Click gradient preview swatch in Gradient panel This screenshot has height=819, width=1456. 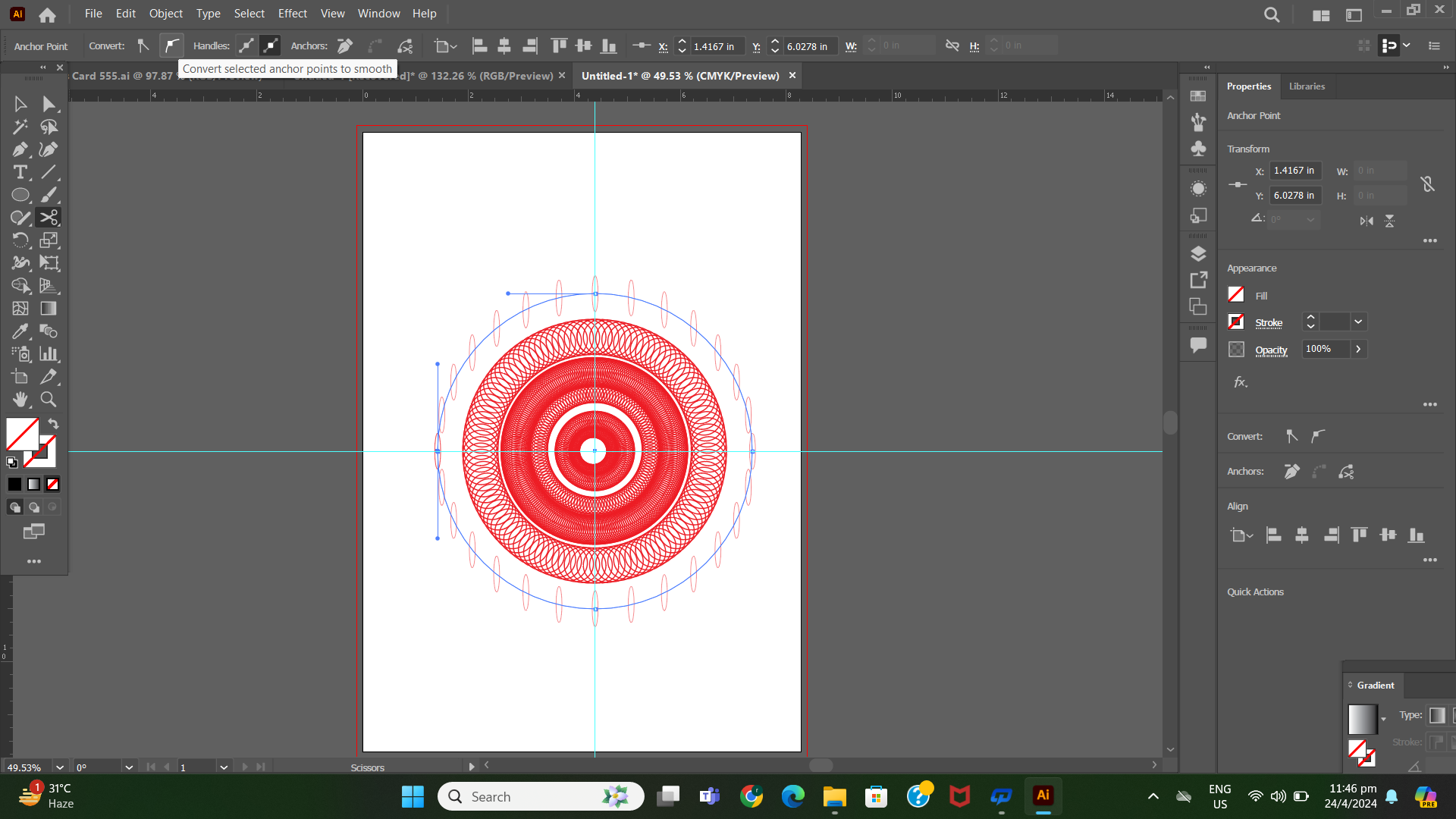click(x=1363, y=719)
